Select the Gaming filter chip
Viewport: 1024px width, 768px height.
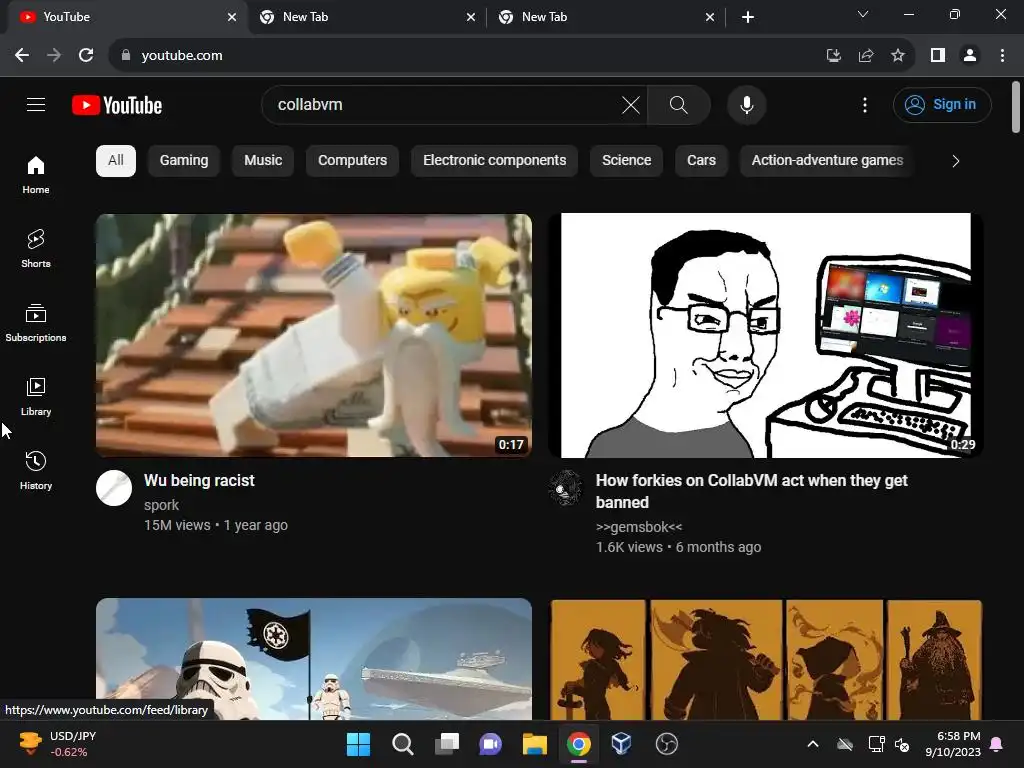184,161
